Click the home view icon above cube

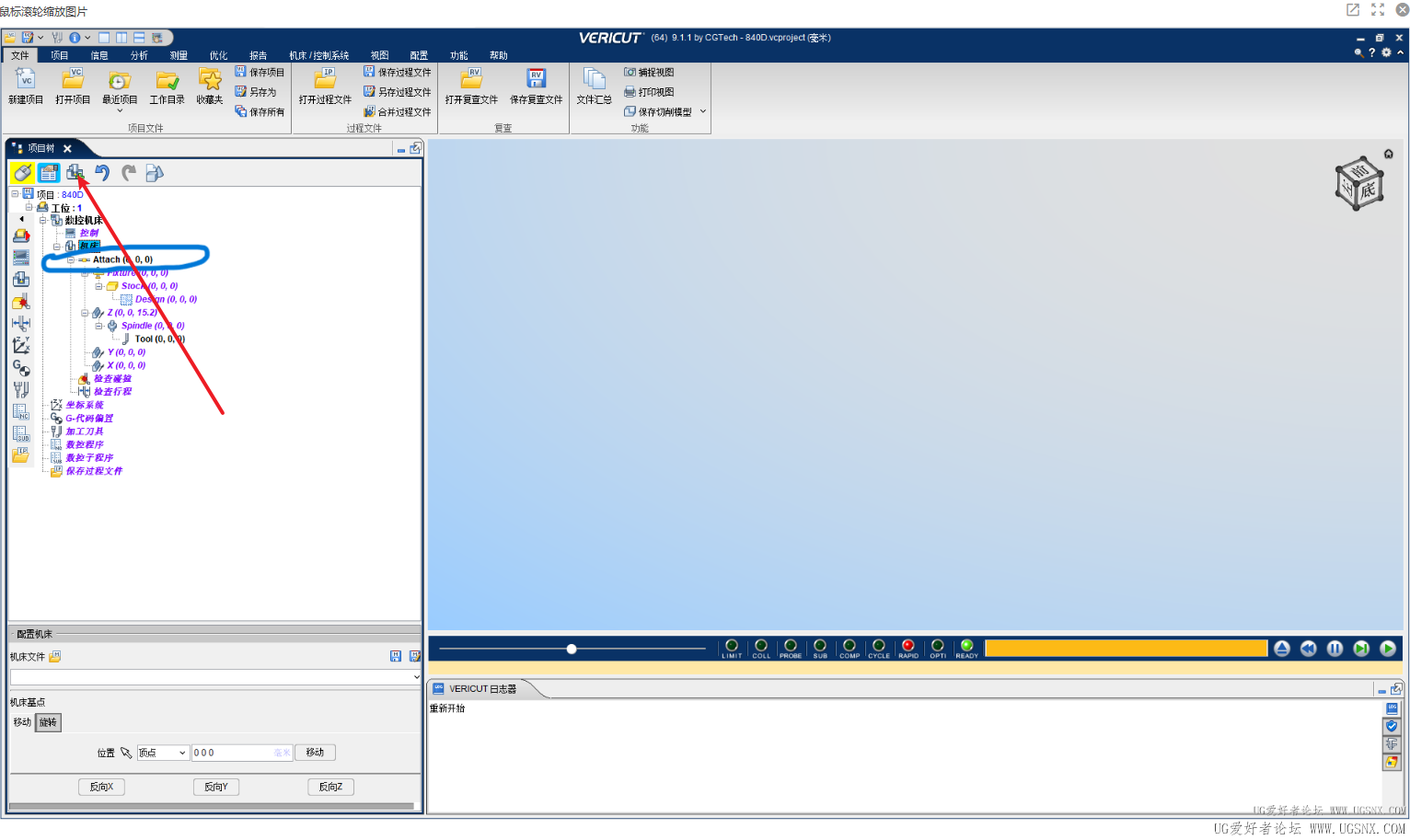pos(1388,154)
